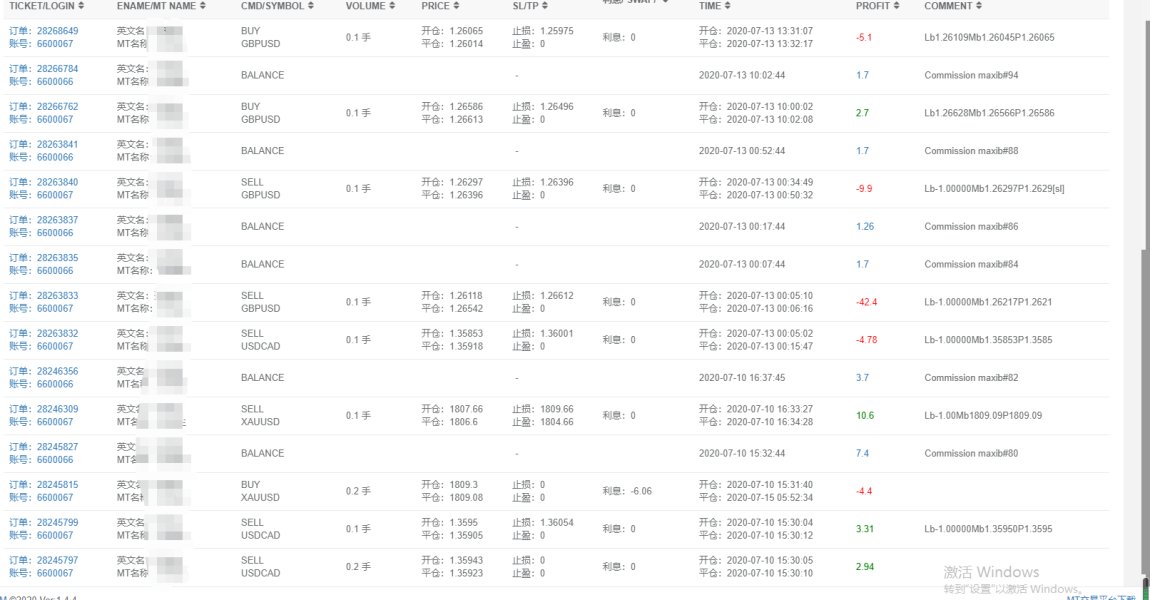Image resolution: width=1150 pixels, height=600 pixels.
Task: Click account 6600066 under order 28245827
Action: (x=55, y=460)
